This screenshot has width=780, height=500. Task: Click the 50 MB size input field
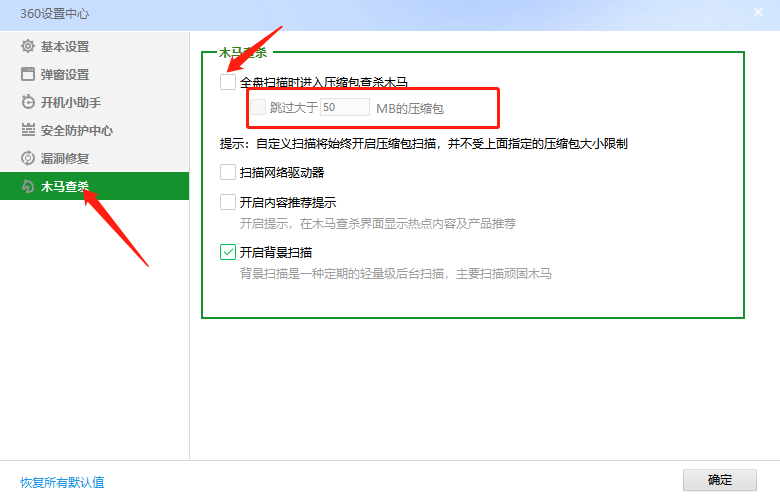[345, 107]
